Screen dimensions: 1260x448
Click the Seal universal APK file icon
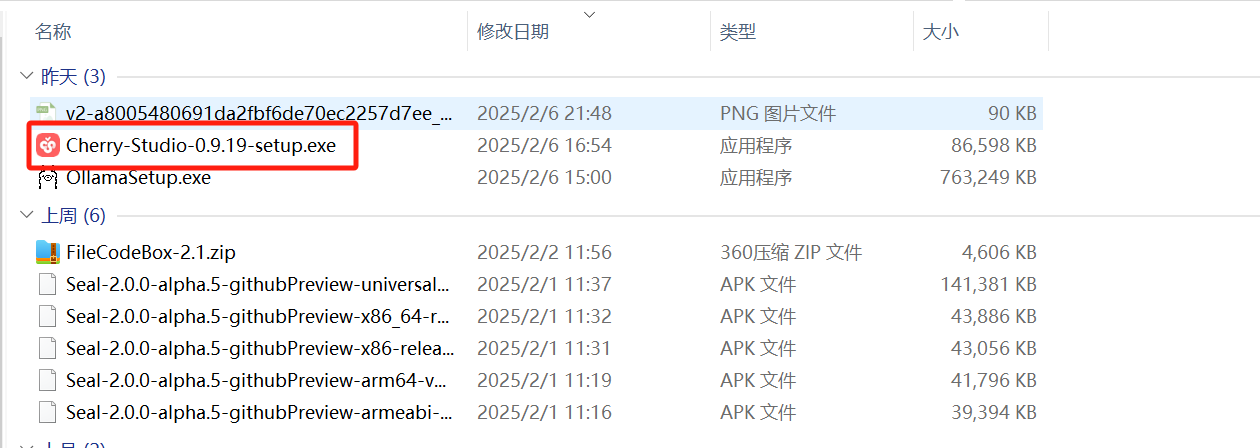coord(47,284)
